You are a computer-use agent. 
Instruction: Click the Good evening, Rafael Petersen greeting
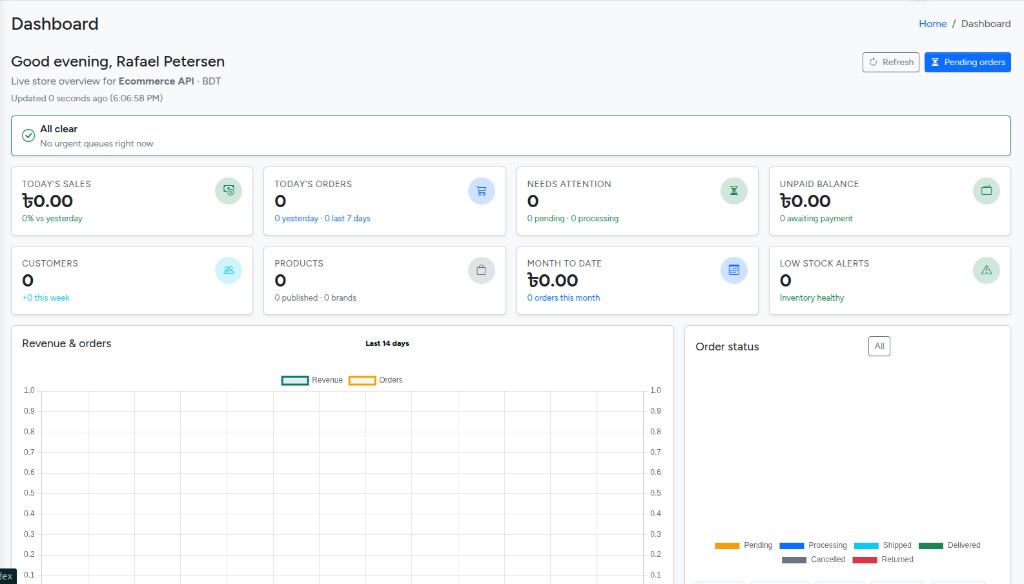pyautogui.click(x=118, y=61)
